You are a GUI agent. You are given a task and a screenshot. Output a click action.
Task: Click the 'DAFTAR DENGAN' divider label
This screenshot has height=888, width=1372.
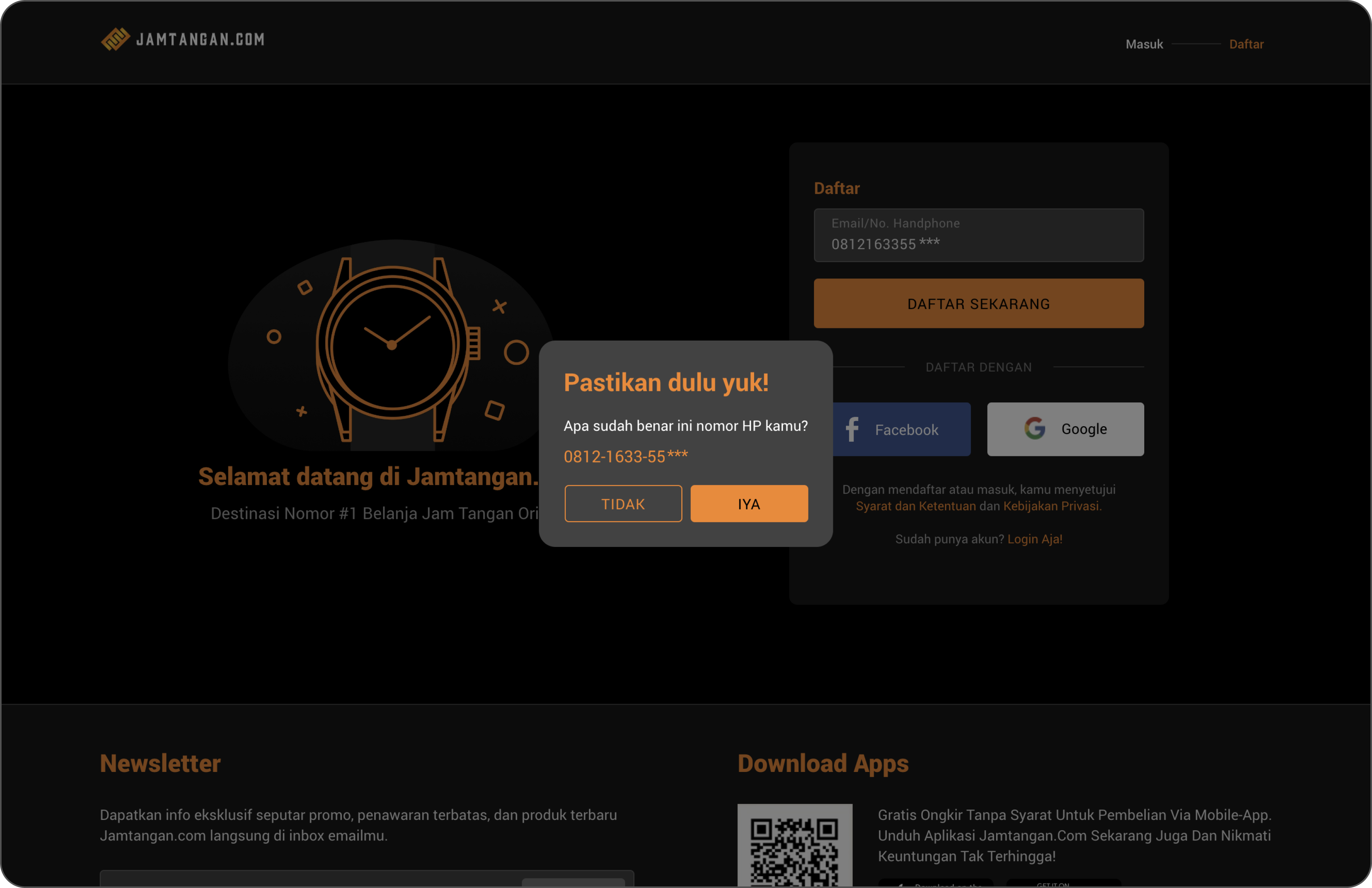tap(979, 367)
